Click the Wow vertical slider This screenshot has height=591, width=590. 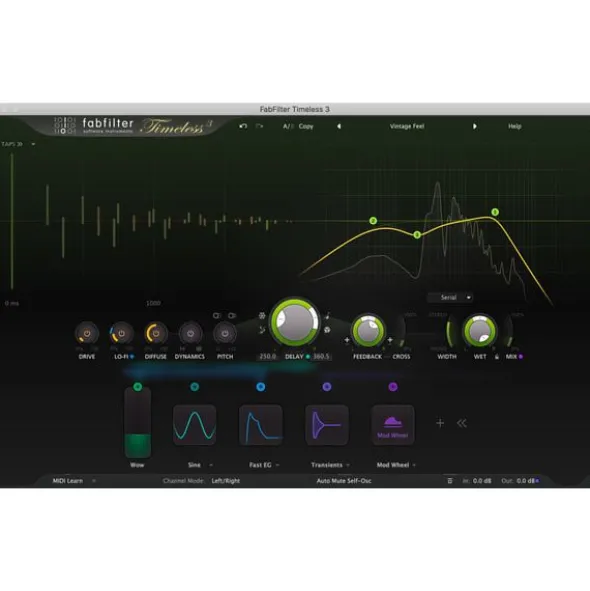138,424
